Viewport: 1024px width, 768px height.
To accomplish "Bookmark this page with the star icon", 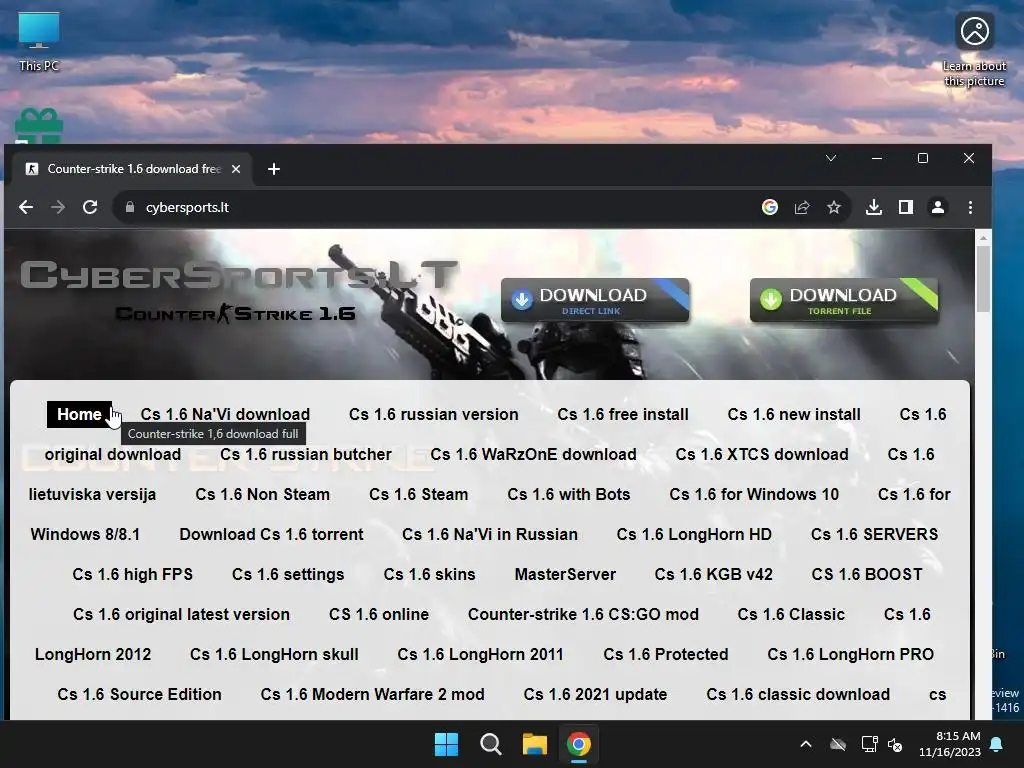I will [834, 207].
